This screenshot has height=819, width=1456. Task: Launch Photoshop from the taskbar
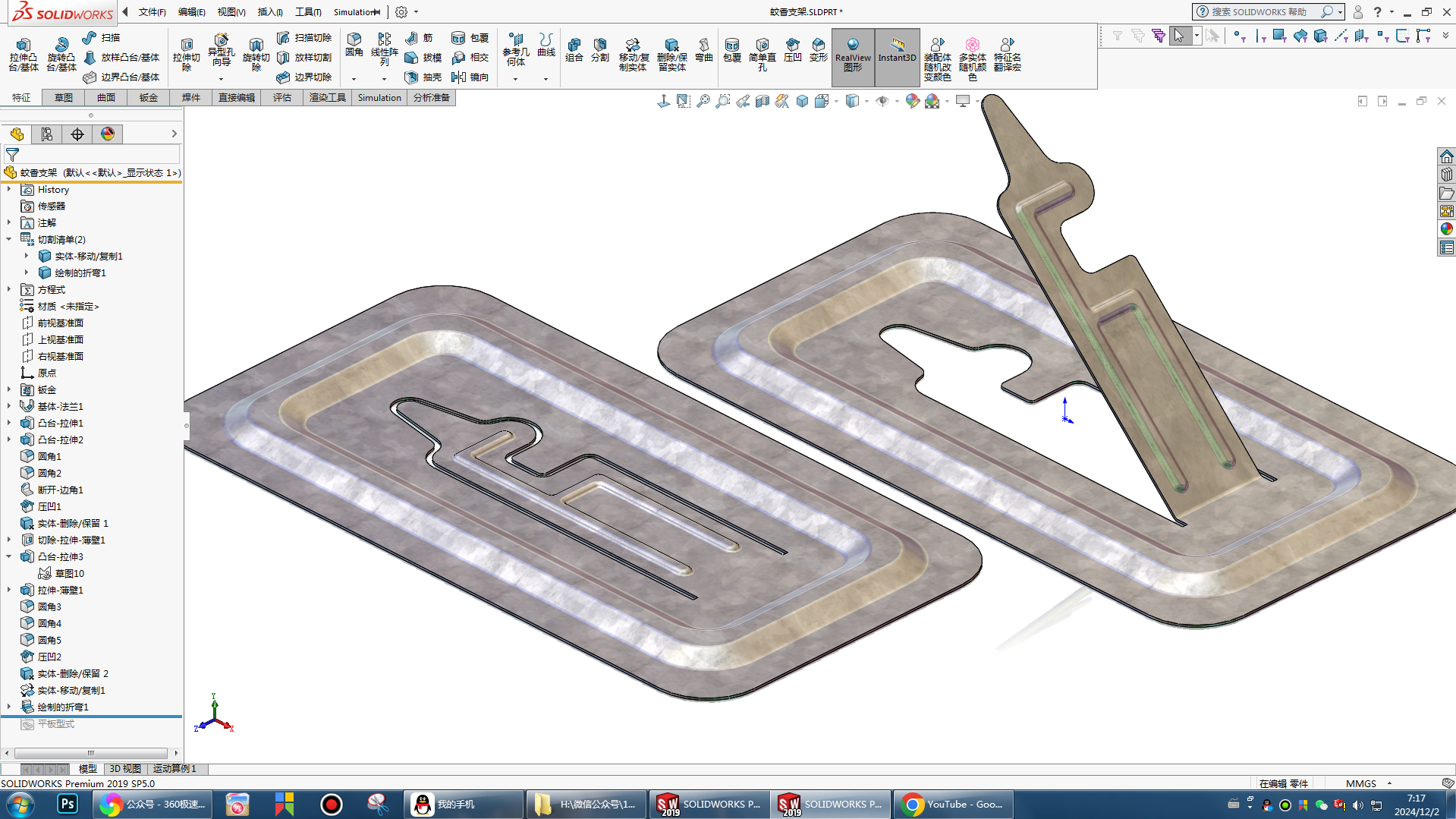coord(68,805)
